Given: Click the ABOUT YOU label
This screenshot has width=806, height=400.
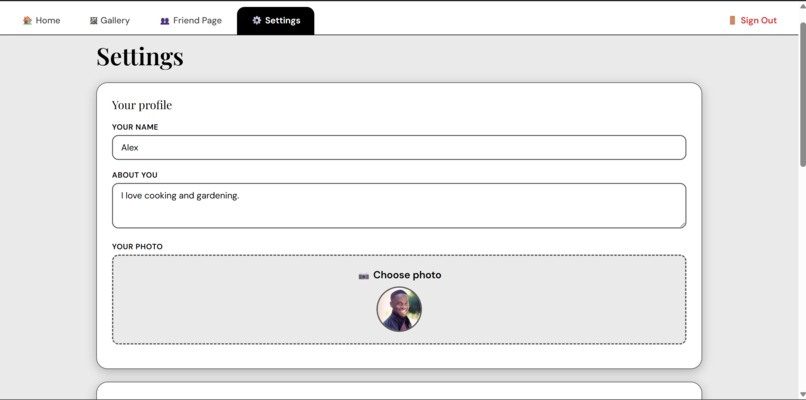Looking at the screenshot, I should [135, 175].
